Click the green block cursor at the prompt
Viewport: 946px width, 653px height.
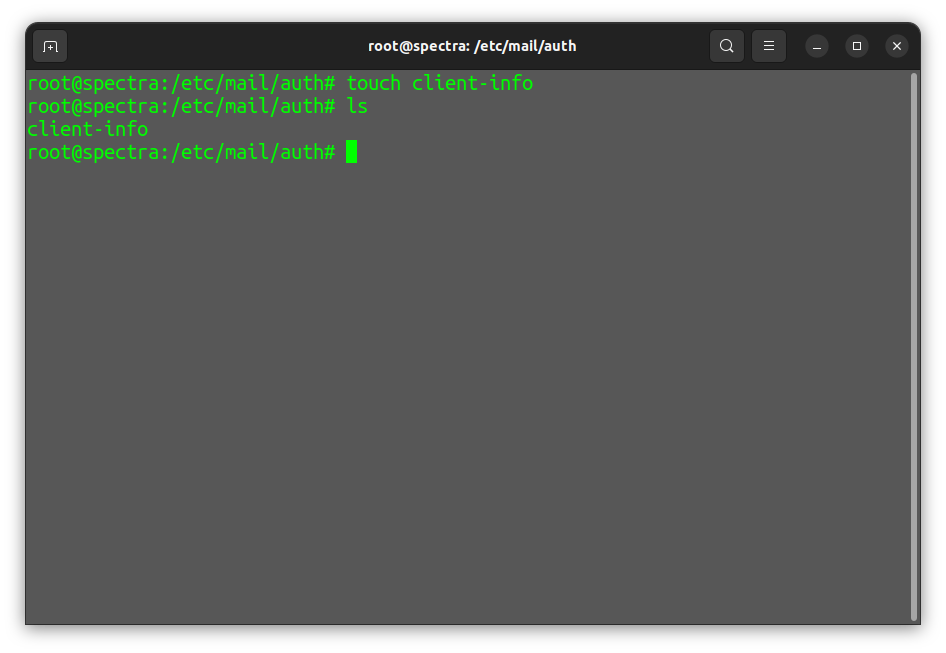point(352,151)
